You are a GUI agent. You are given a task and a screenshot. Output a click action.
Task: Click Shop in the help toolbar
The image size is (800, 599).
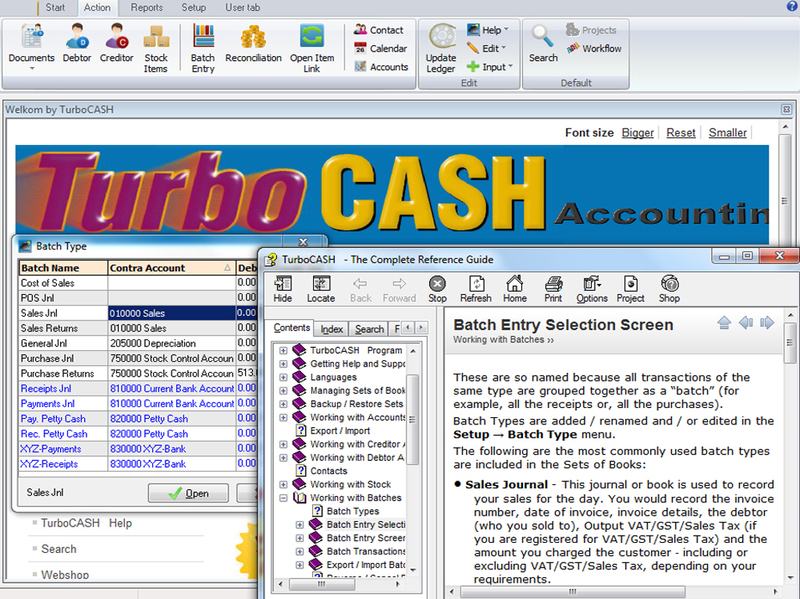pos(669,289)
